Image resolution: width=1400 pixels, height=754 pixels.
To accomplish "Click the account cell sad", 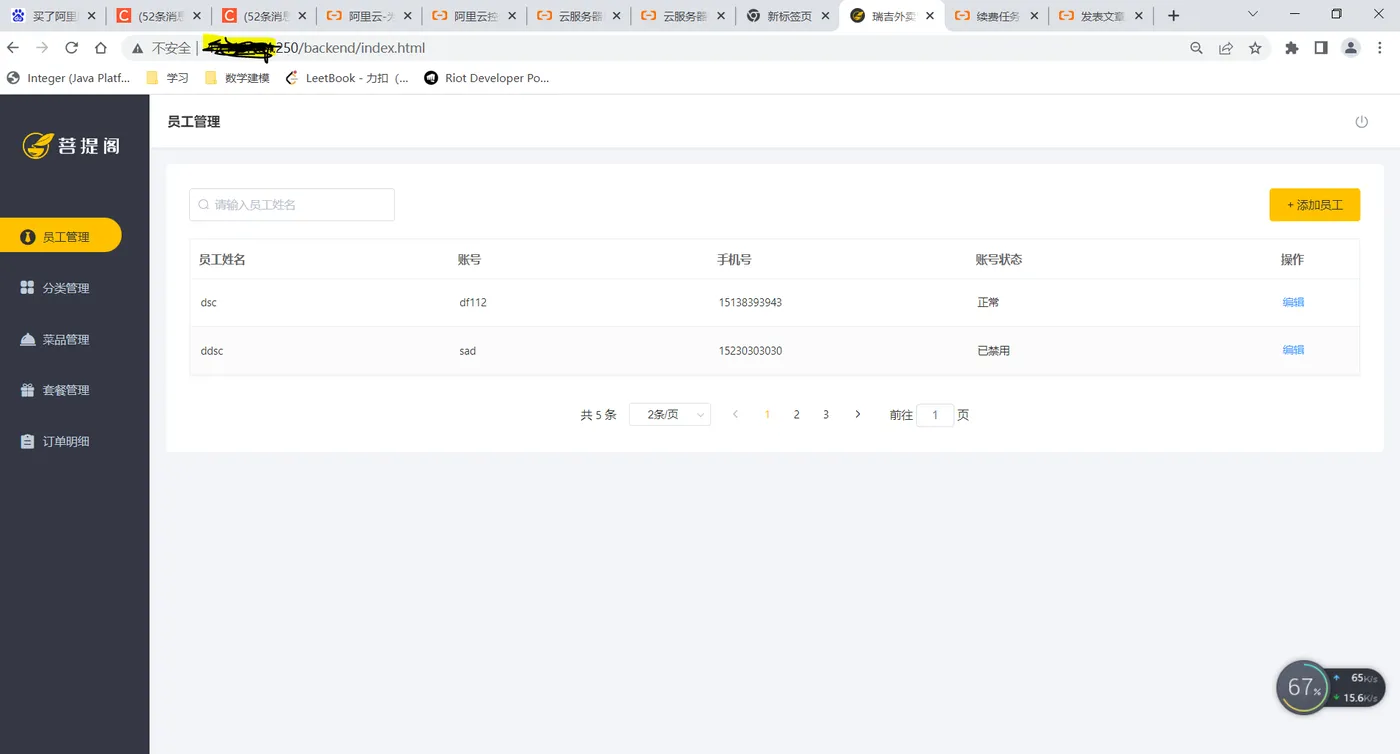I will point(467,351).
